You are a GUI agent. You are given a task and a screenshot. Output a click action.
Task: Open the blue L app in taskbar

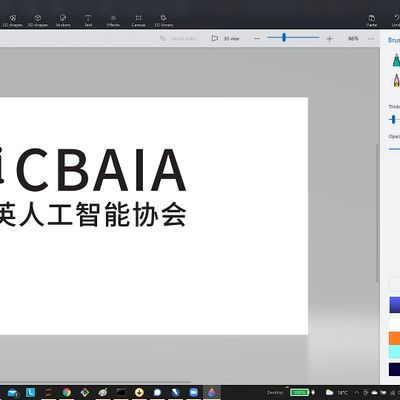point(31,392)
